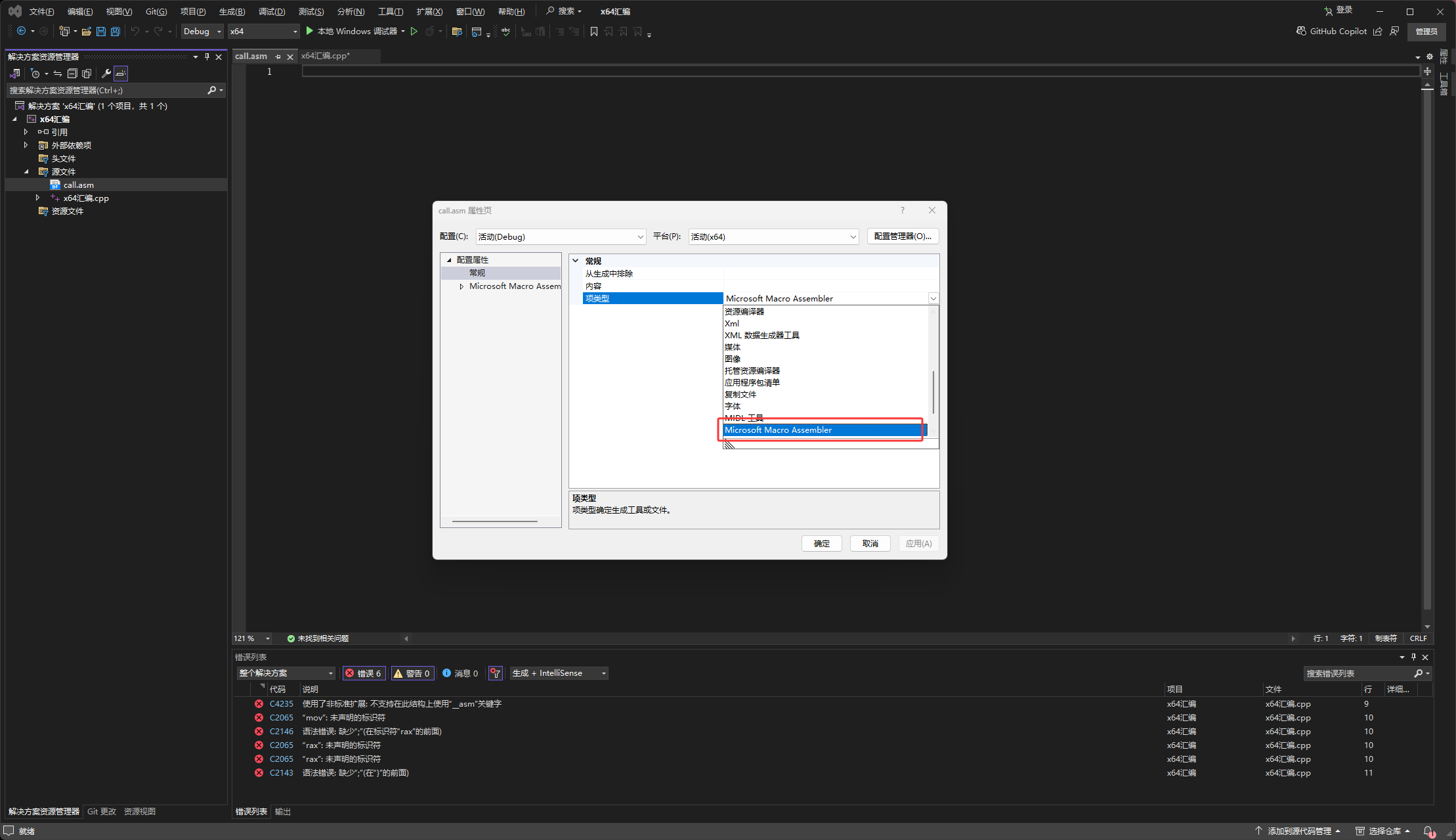This screenshot has height=840, width=1456.
Task: Switch to the x64汇编.cpp editor tab
Action: (326, 56)
